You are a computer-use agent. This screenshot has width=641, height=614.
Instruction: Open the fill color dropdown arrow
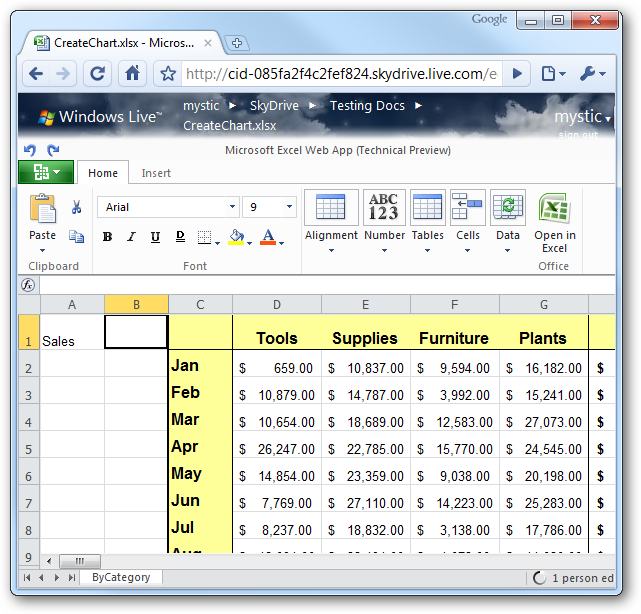tap(249, 243)
